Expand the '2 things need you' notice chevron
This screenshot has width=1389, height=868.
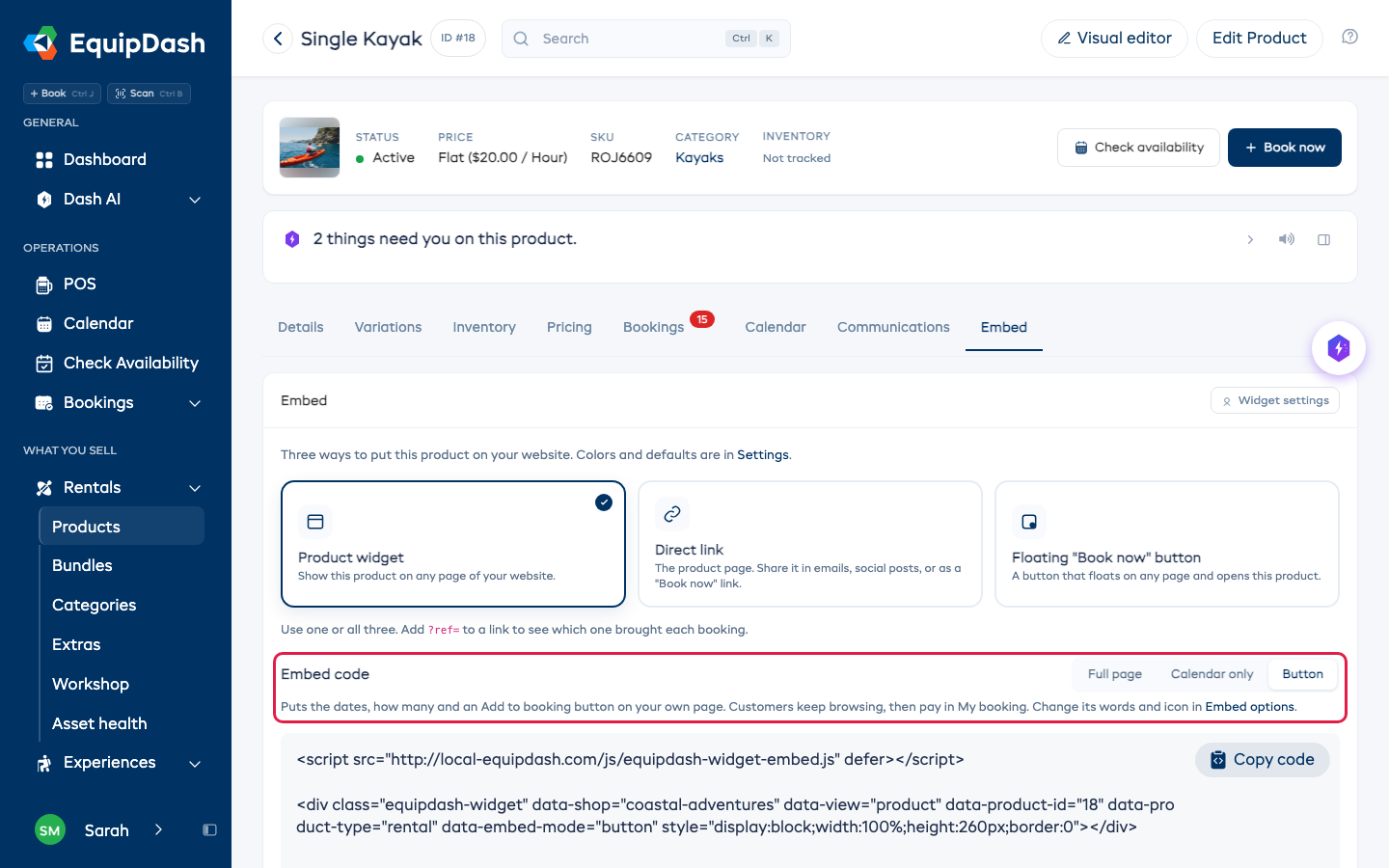click(1250, 239)
